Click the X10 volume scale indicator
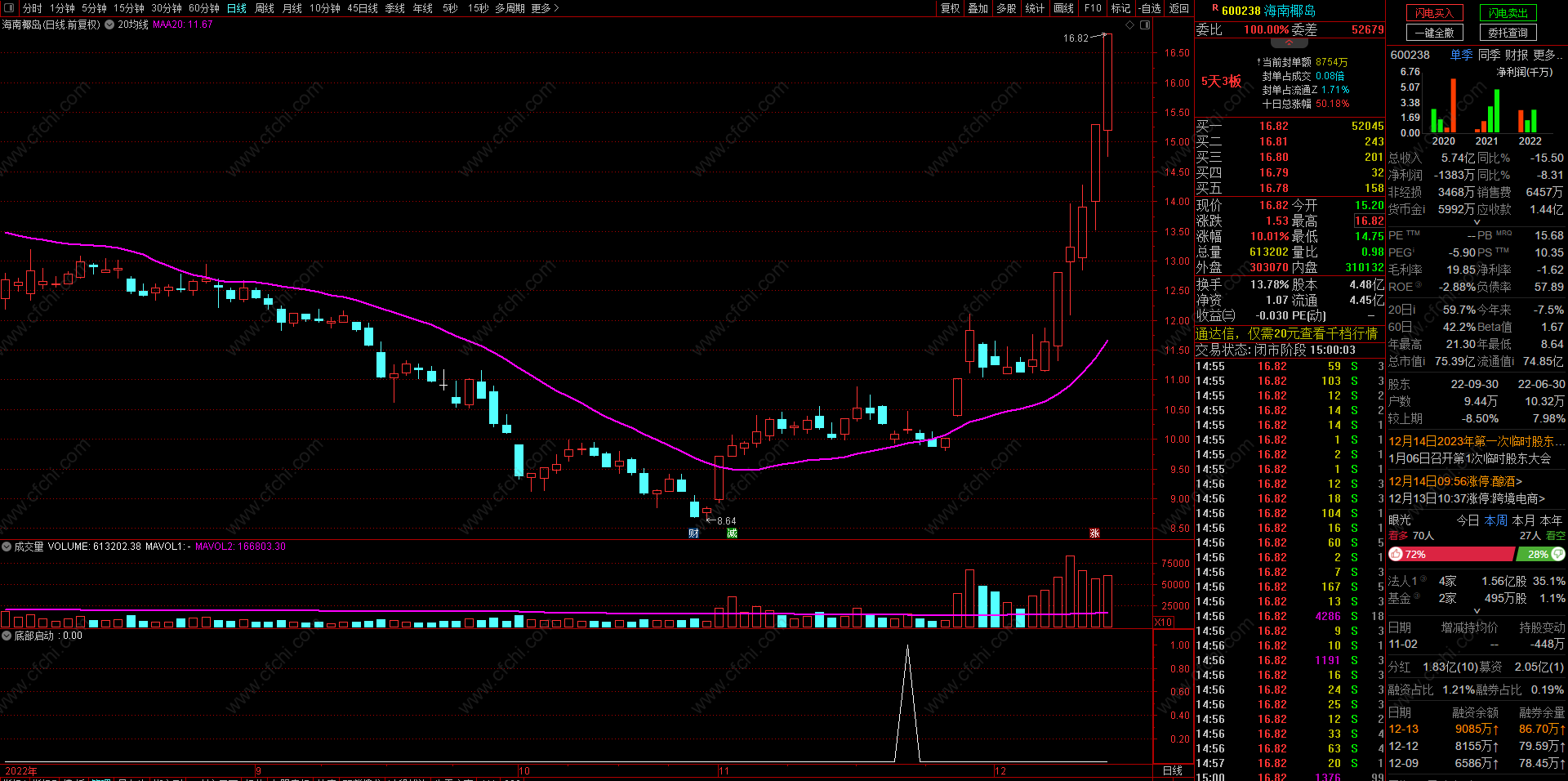1568x781 pixels. 1164,623
